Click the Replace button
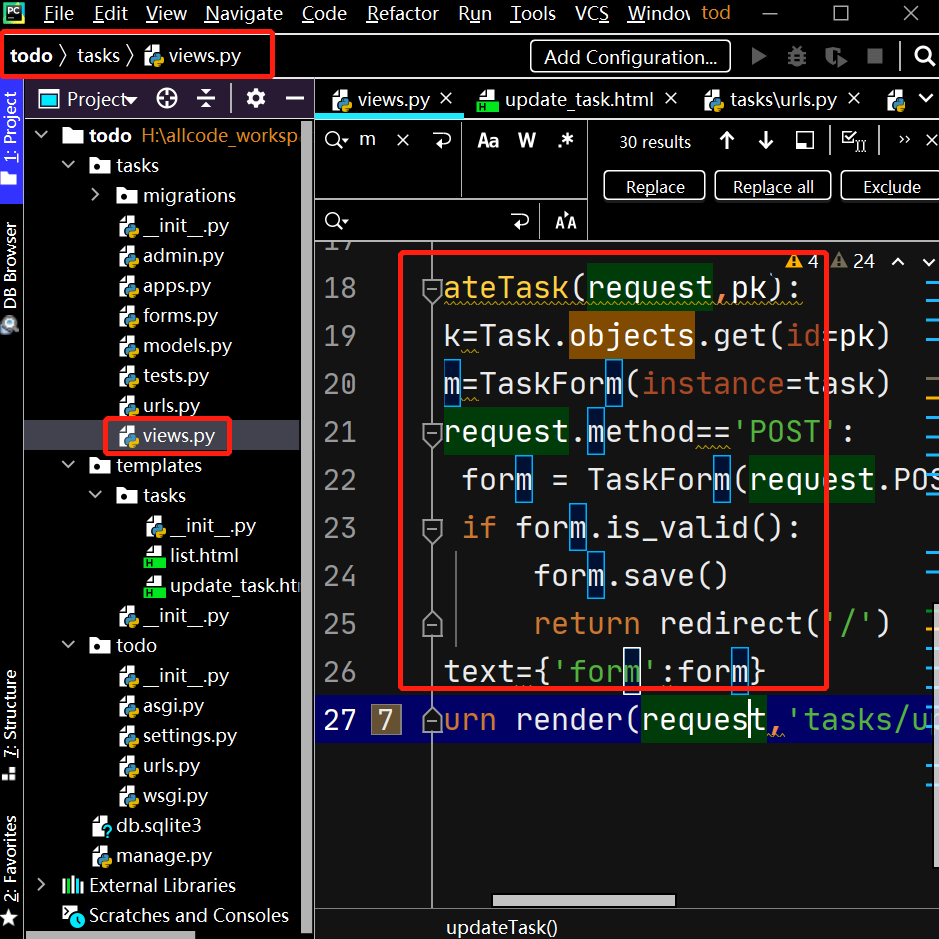 click(655, 186)
